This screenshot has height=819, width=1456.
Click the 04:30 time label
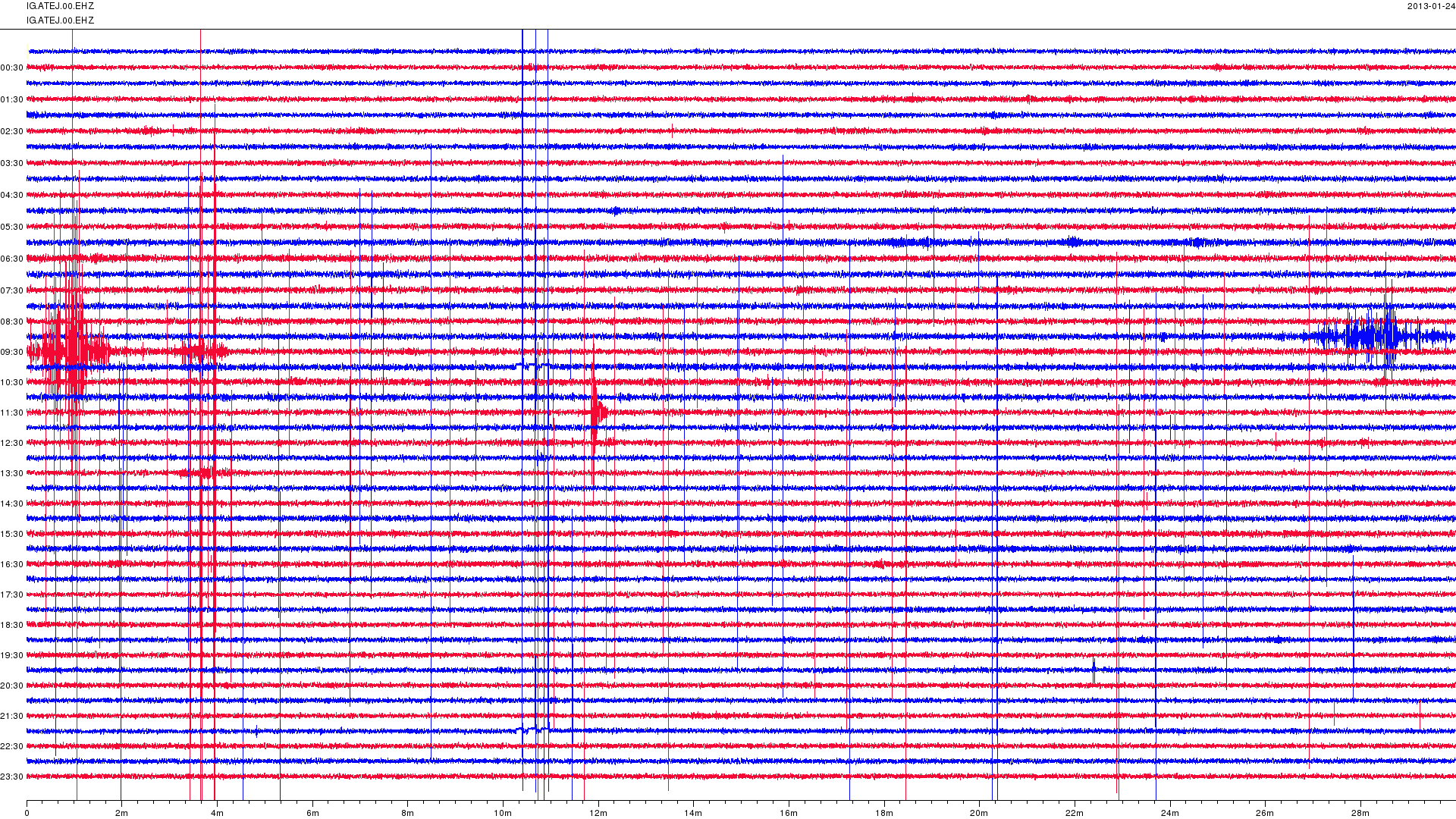click(x=11, y=196)
